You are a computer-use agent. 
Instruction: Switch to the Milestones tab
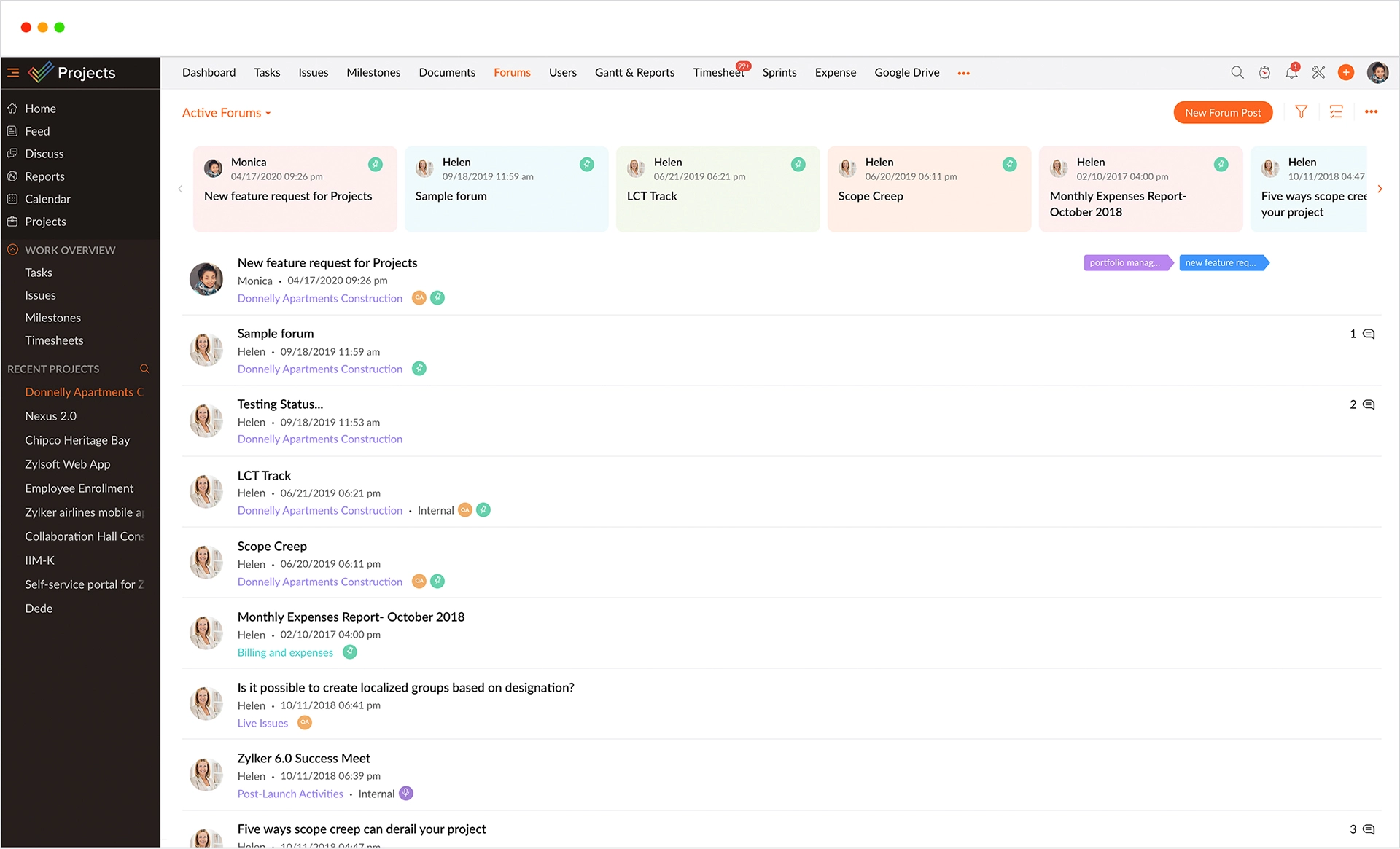(373, 72)
